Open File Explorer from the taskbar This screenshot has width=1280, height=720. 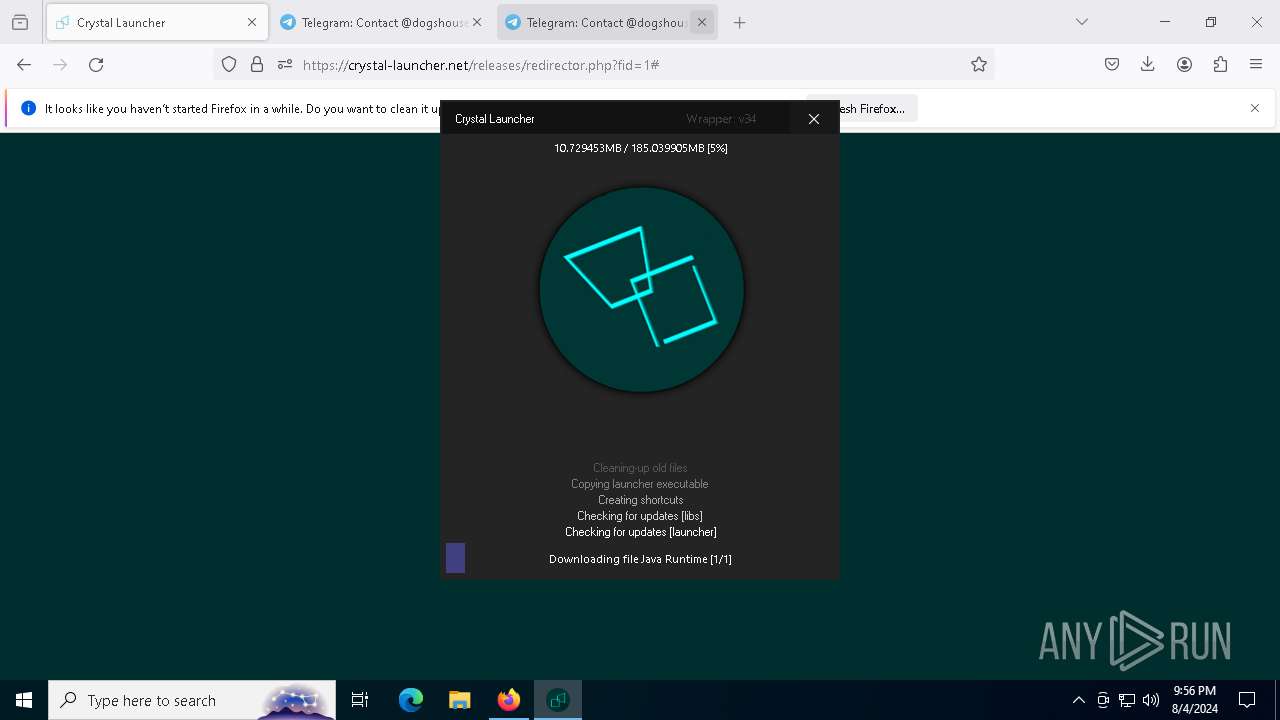click(x=459, y=700)
